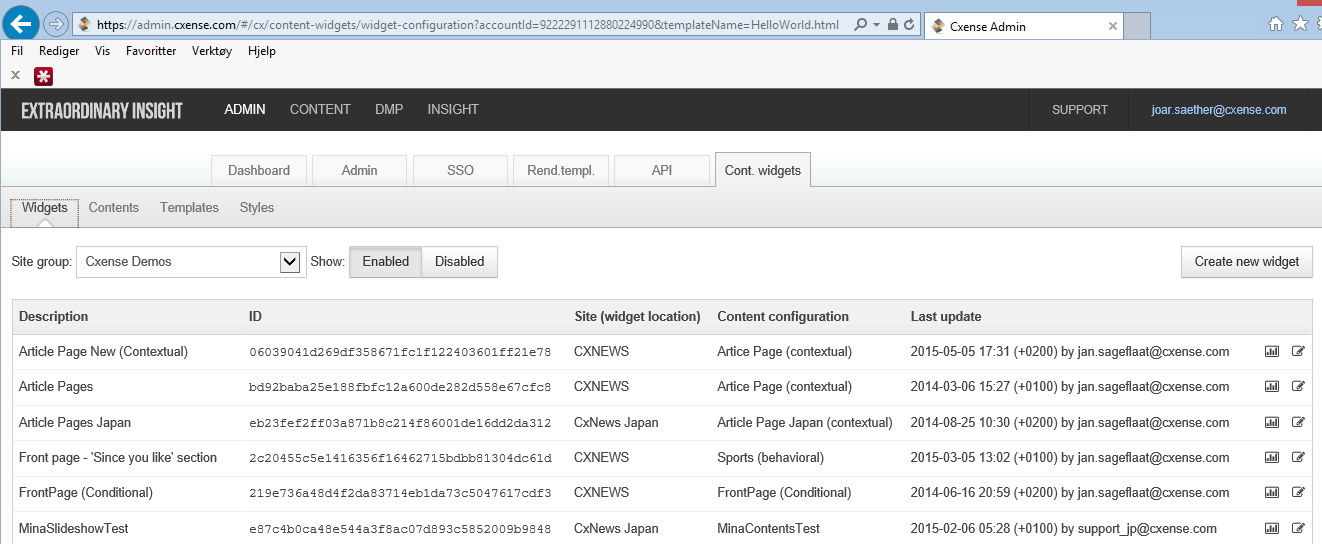Click the red asterisk toolbar icon
The height and width of the screenshot is (544, 1322).
[x=43, y=76]
